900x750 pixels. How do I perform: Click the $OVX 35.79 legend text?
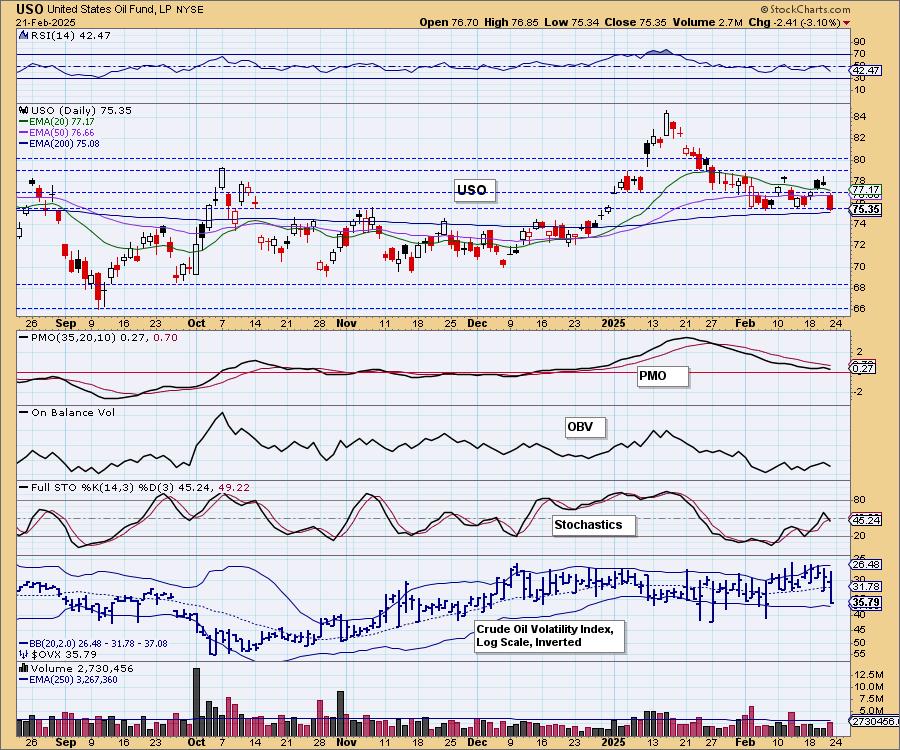(64, 654)
